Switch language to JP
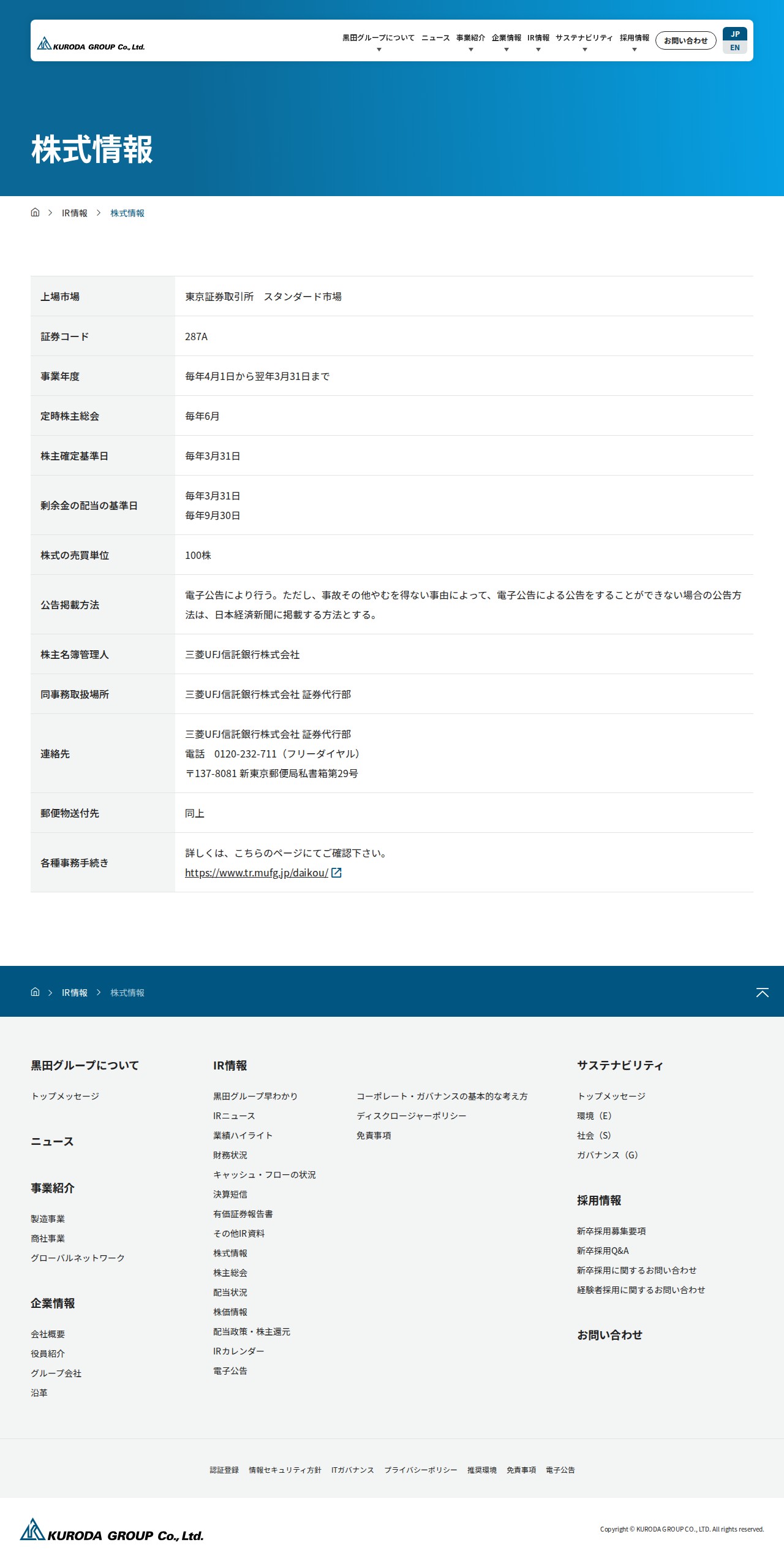 coord(735,34)
